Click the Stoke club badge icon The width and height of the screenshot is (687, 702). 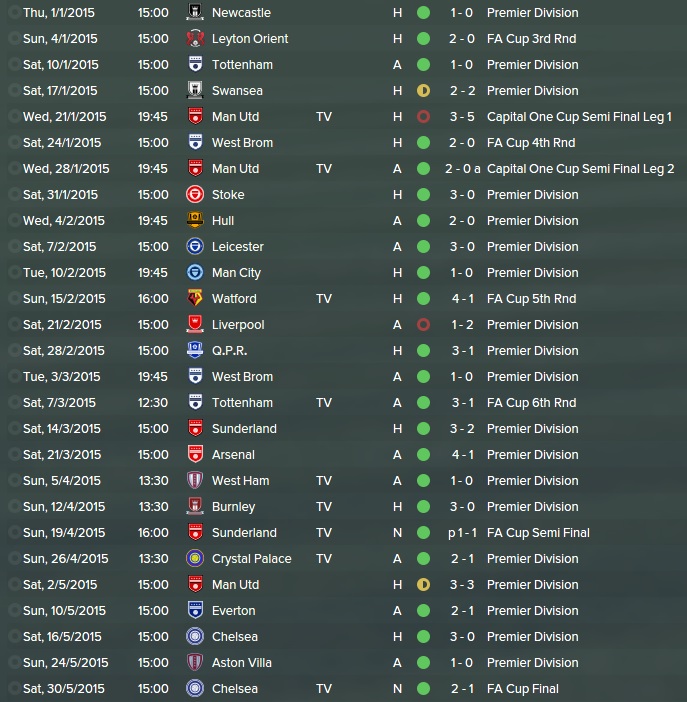[195, 194]
